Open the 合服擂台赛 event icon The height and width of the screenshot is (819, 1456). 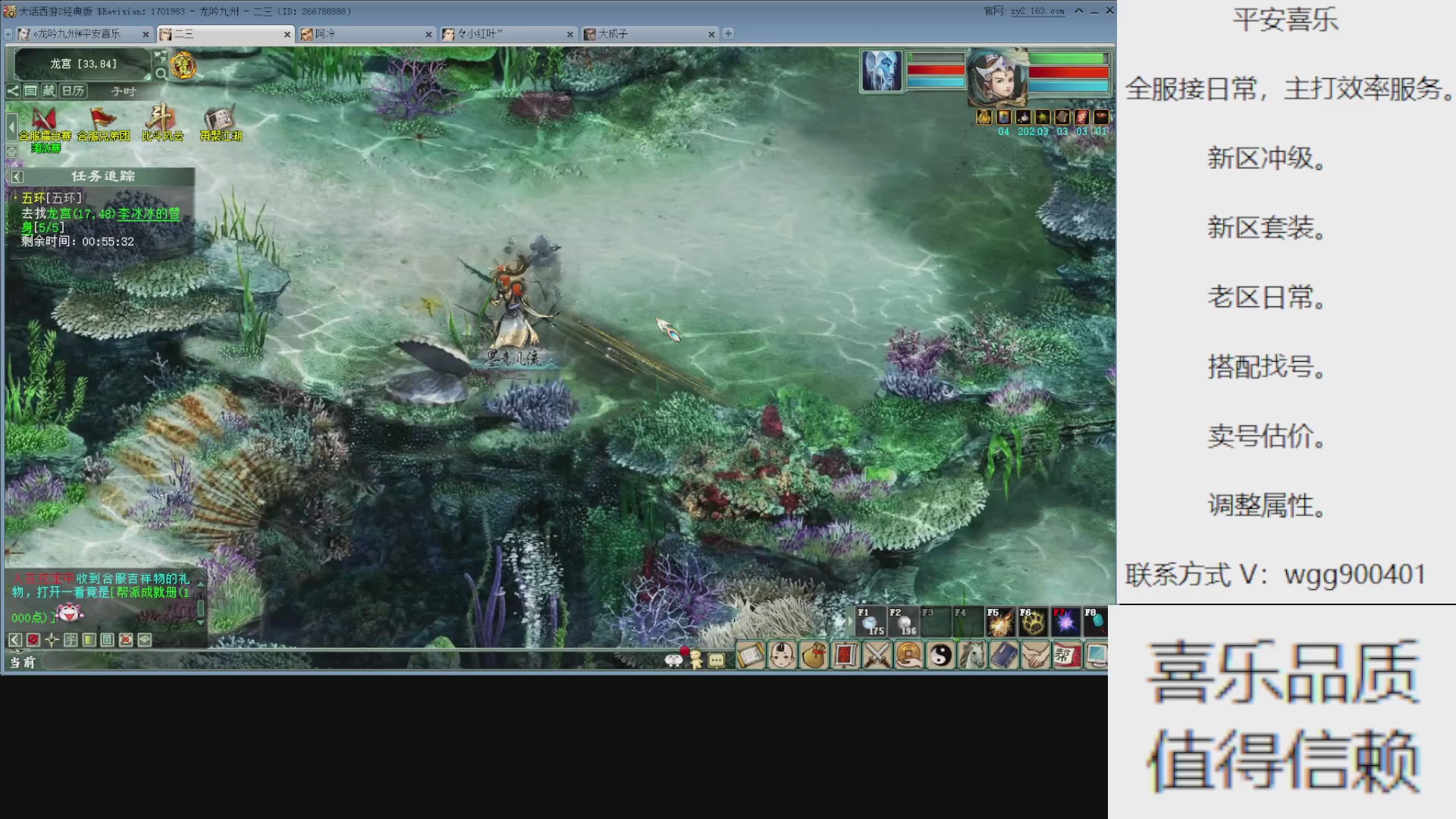pos(45,125)
